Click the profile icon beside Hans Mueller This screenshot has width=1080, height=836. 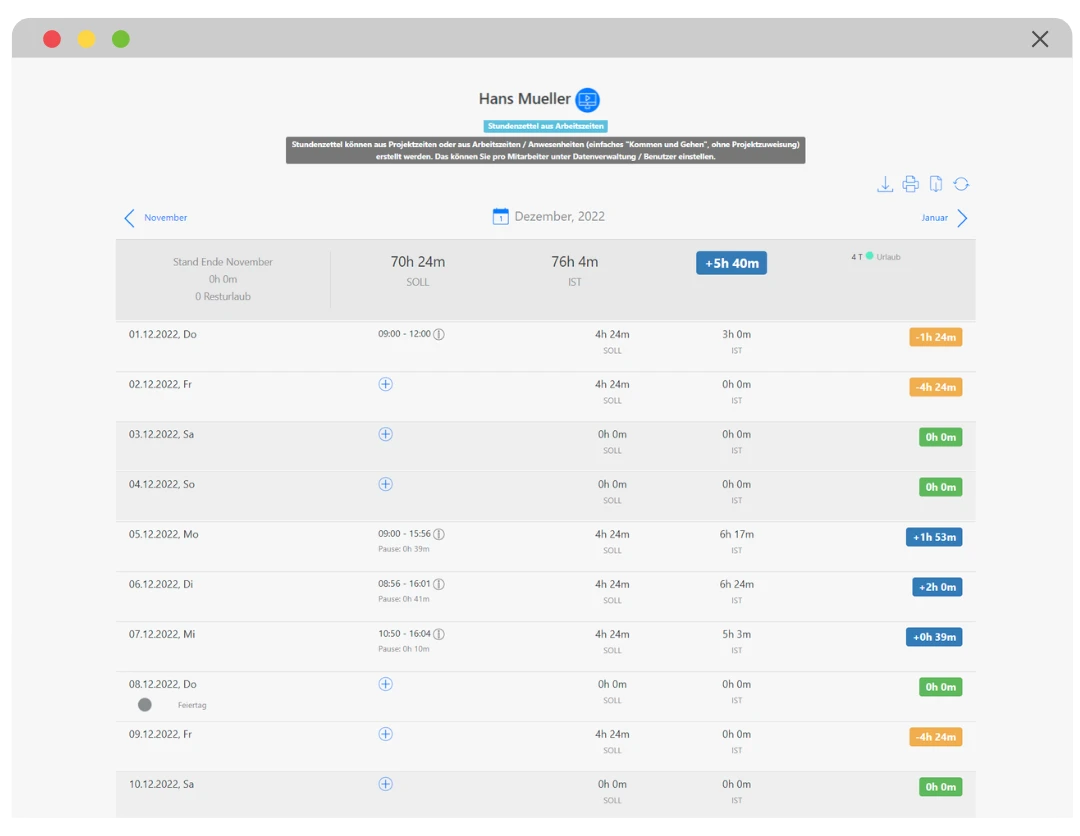[587, 100]
